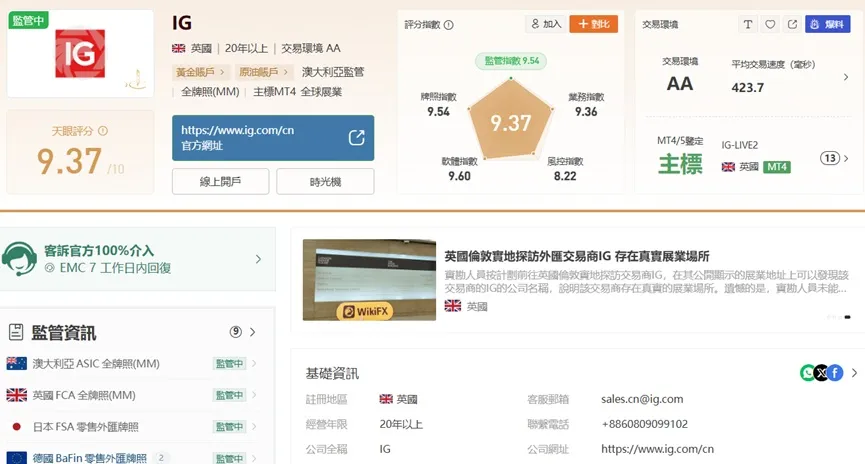Click the 全牌照(MM) tag in header
The image size is (865, 464).
(x=210, y=92)
